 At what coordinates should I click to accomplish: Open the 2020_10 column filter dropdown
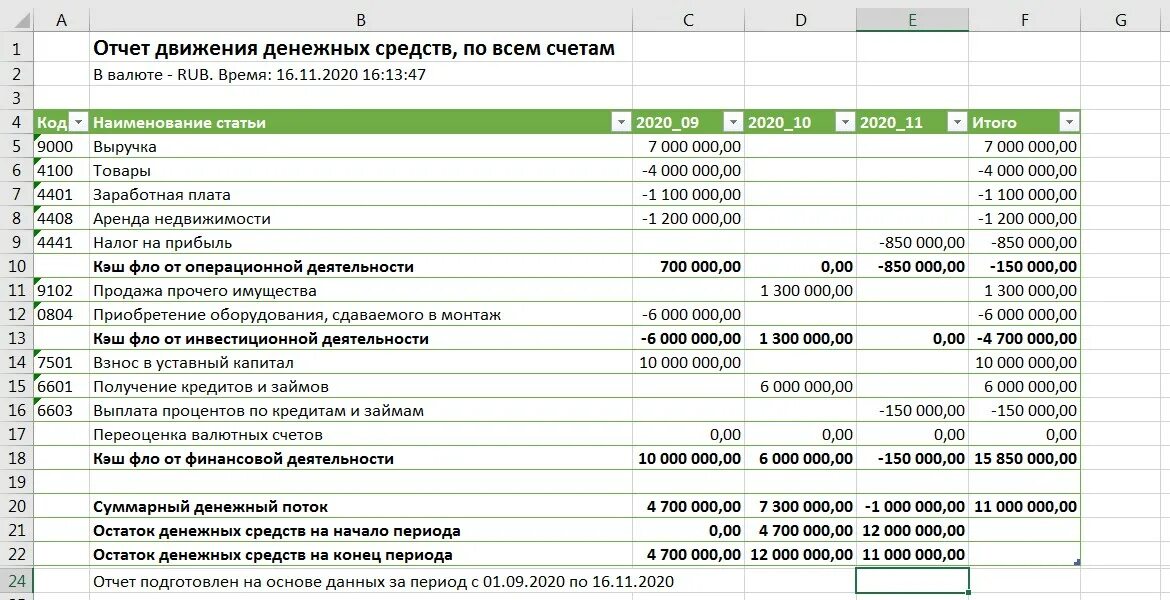[x=845, y=122]
